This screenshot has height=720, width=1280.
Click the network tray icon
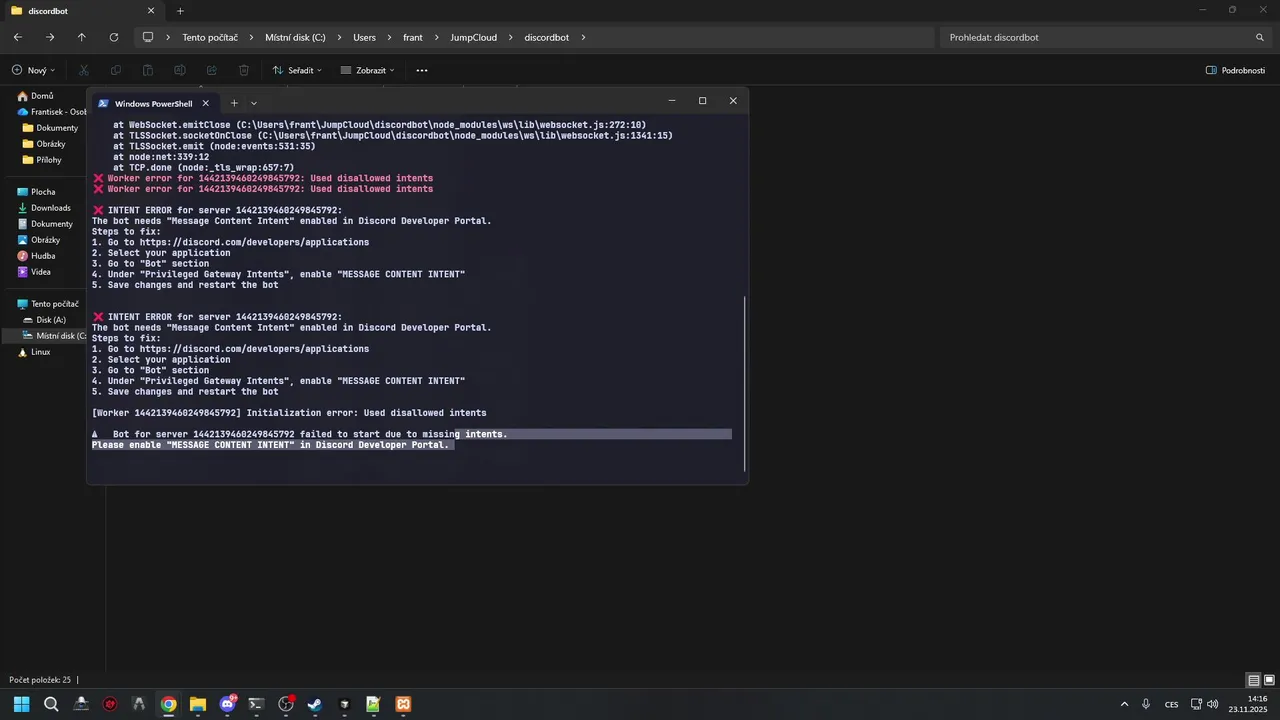pyautogui.click(x=1197, y=704)
